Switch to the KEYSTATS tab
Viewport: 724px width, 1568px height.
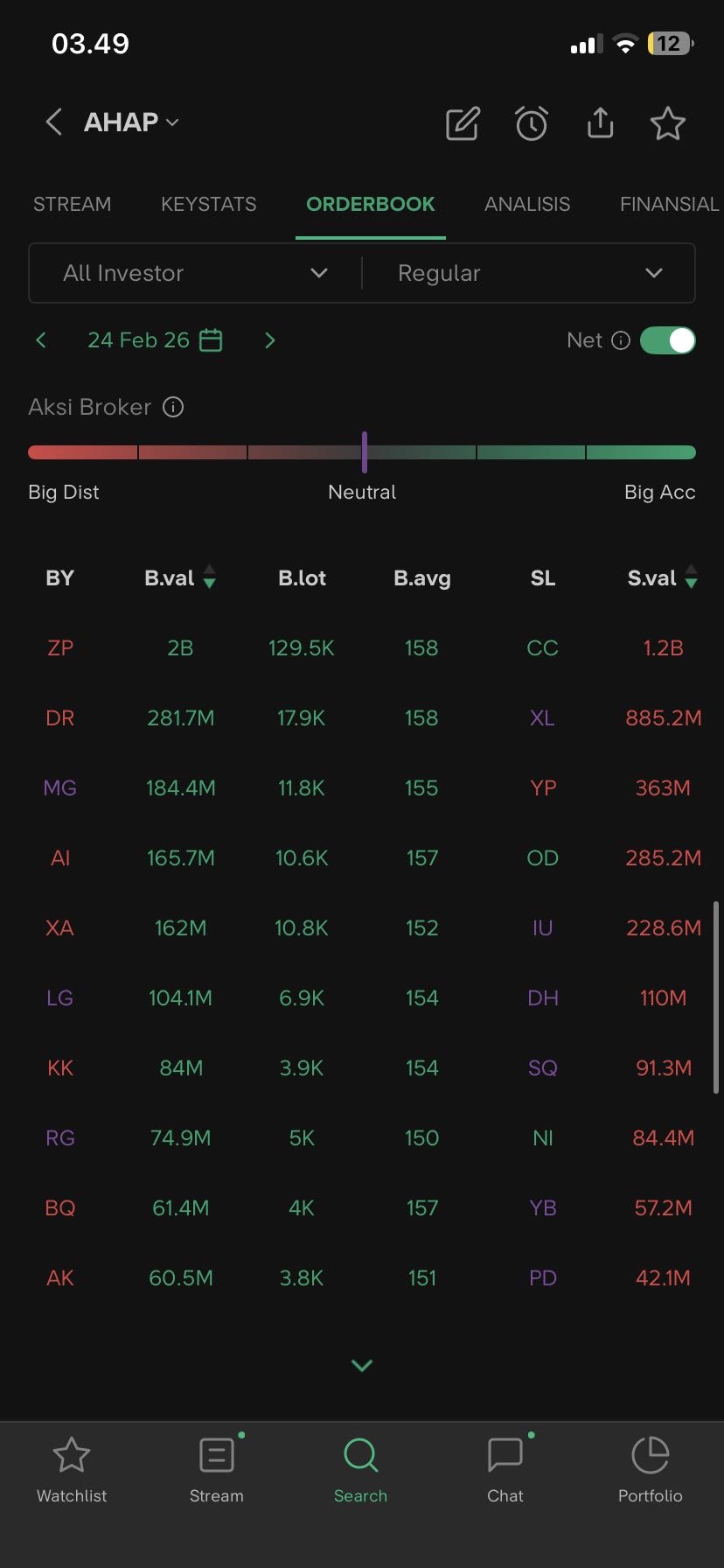[x=208, y=204]
